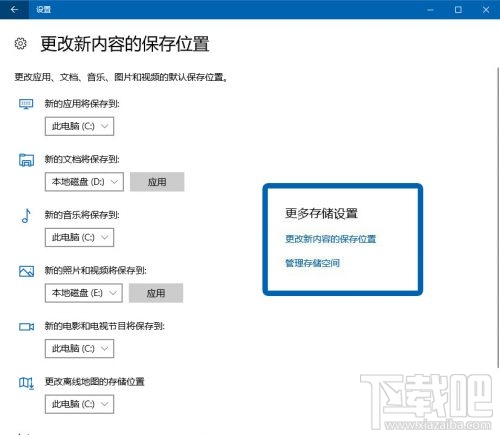
Task: Click the 新的照片和视频将保存到 label
Action: pos(96,270)
